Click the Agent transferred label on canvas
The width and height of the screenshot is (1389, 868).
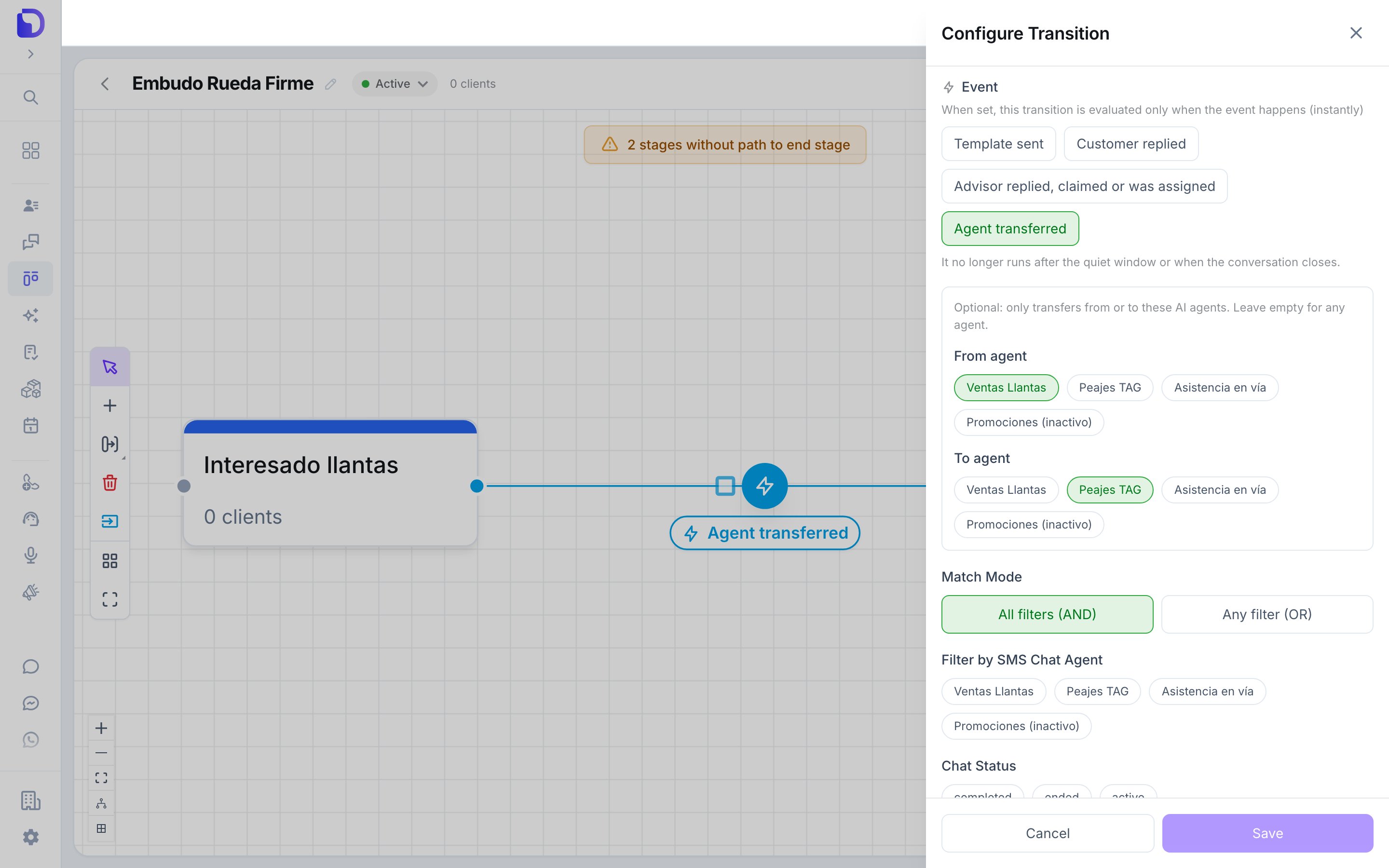(x=764, y=533)
